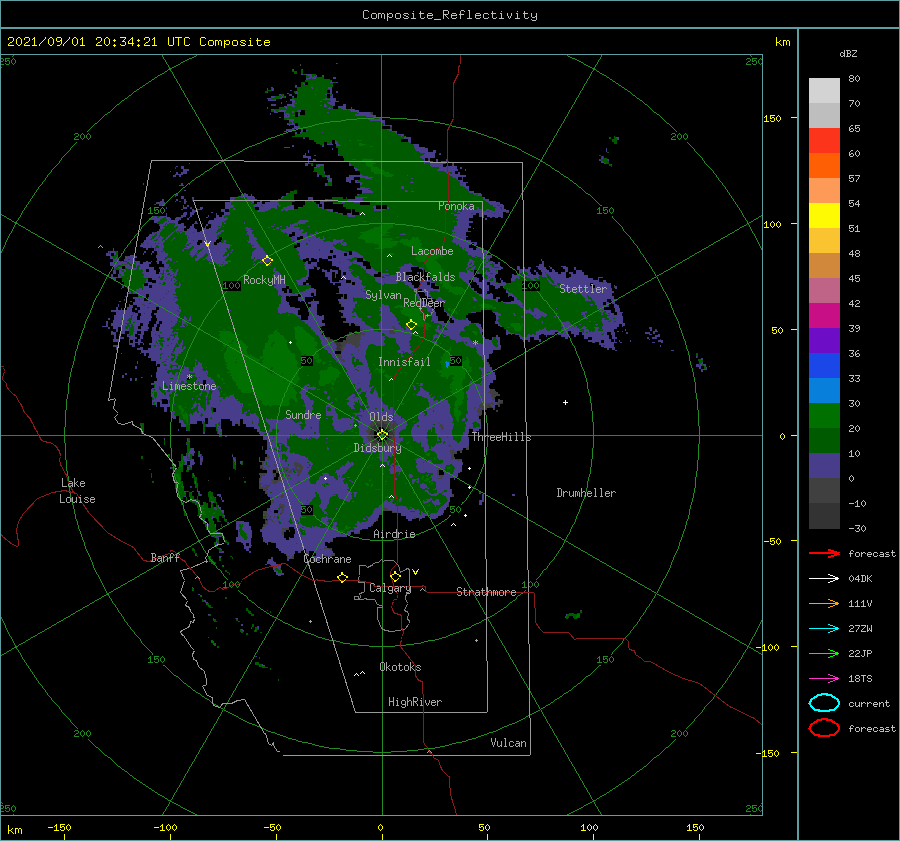900x841 pixels.
Task: Click the Didsbury town label
Action: [x=377, y=448]
